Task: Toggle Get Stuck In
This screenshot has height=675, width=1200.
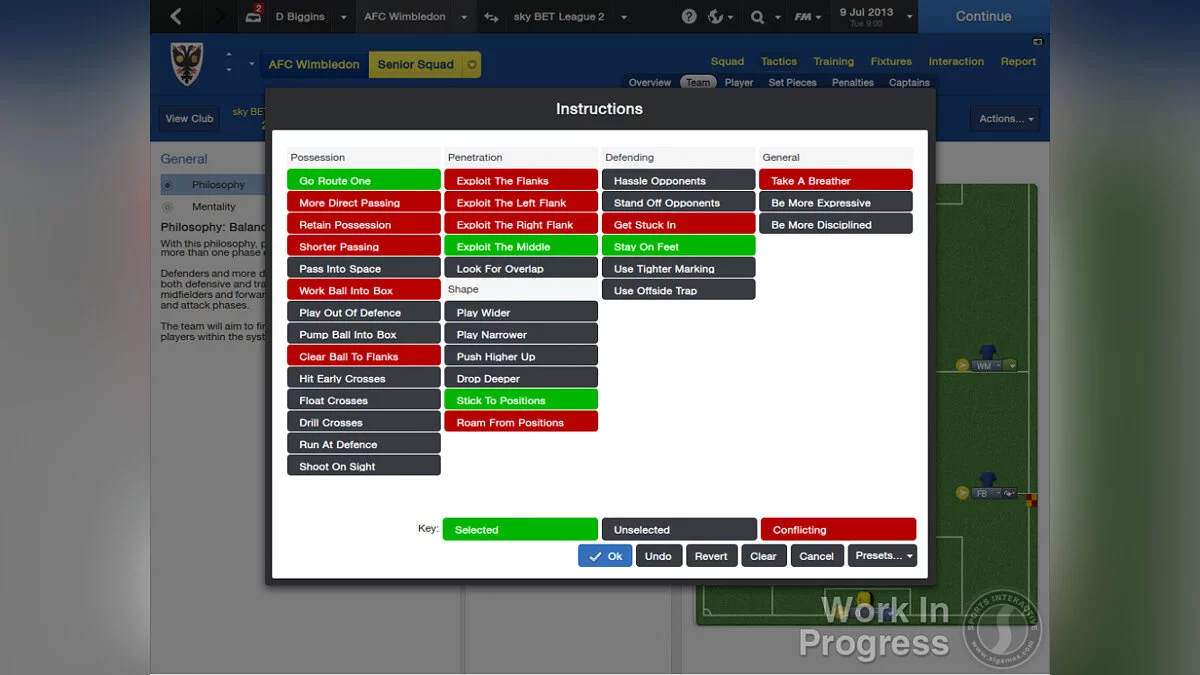Action: pos(678,224)
